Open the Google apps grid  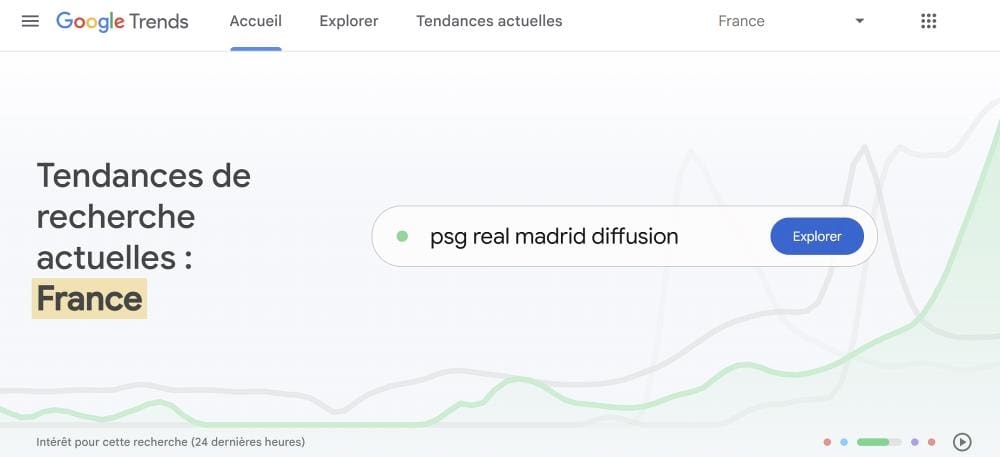[929, 21]
